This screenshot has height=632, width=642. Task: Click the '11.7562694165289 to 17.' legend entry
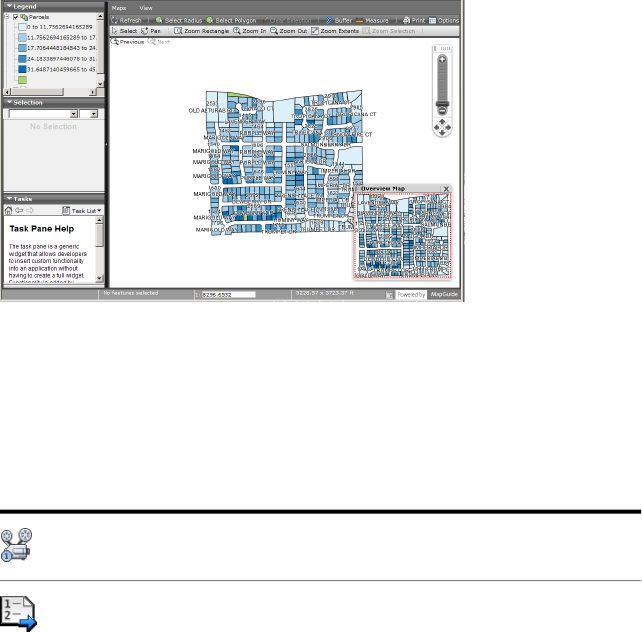pos(61,37)
